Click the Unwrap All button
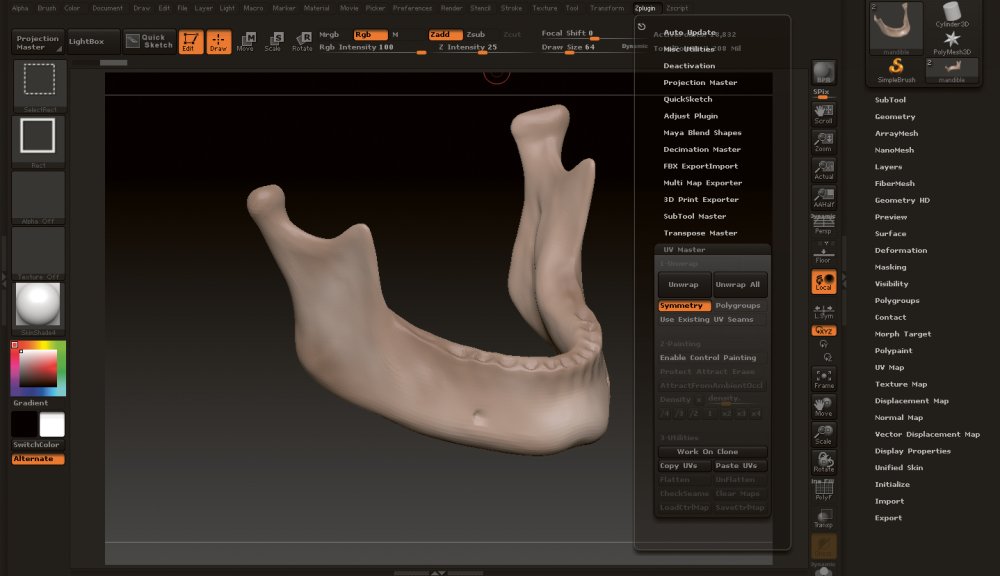 pyautogui.click(x=738, y=284)
